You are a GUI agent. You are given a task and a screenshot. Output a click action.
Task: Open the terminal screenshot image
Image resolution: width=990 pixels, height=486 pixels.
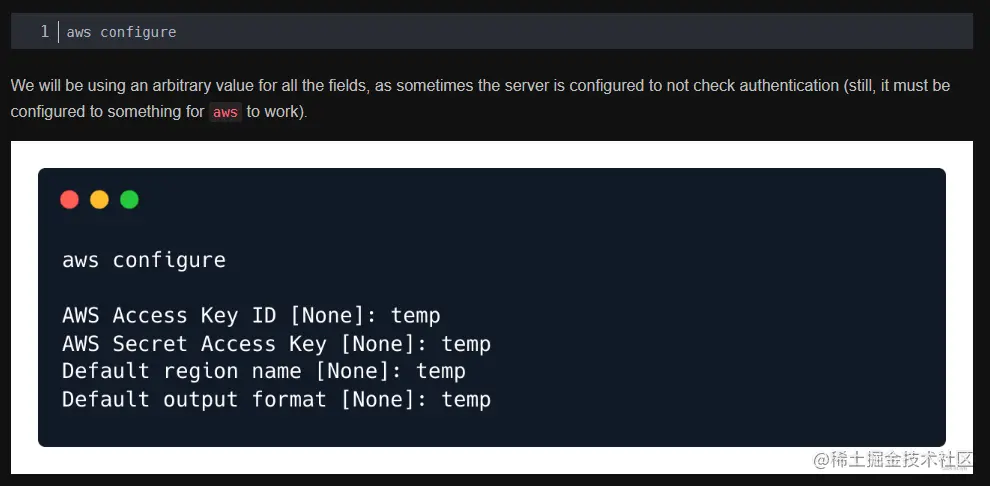492,307
